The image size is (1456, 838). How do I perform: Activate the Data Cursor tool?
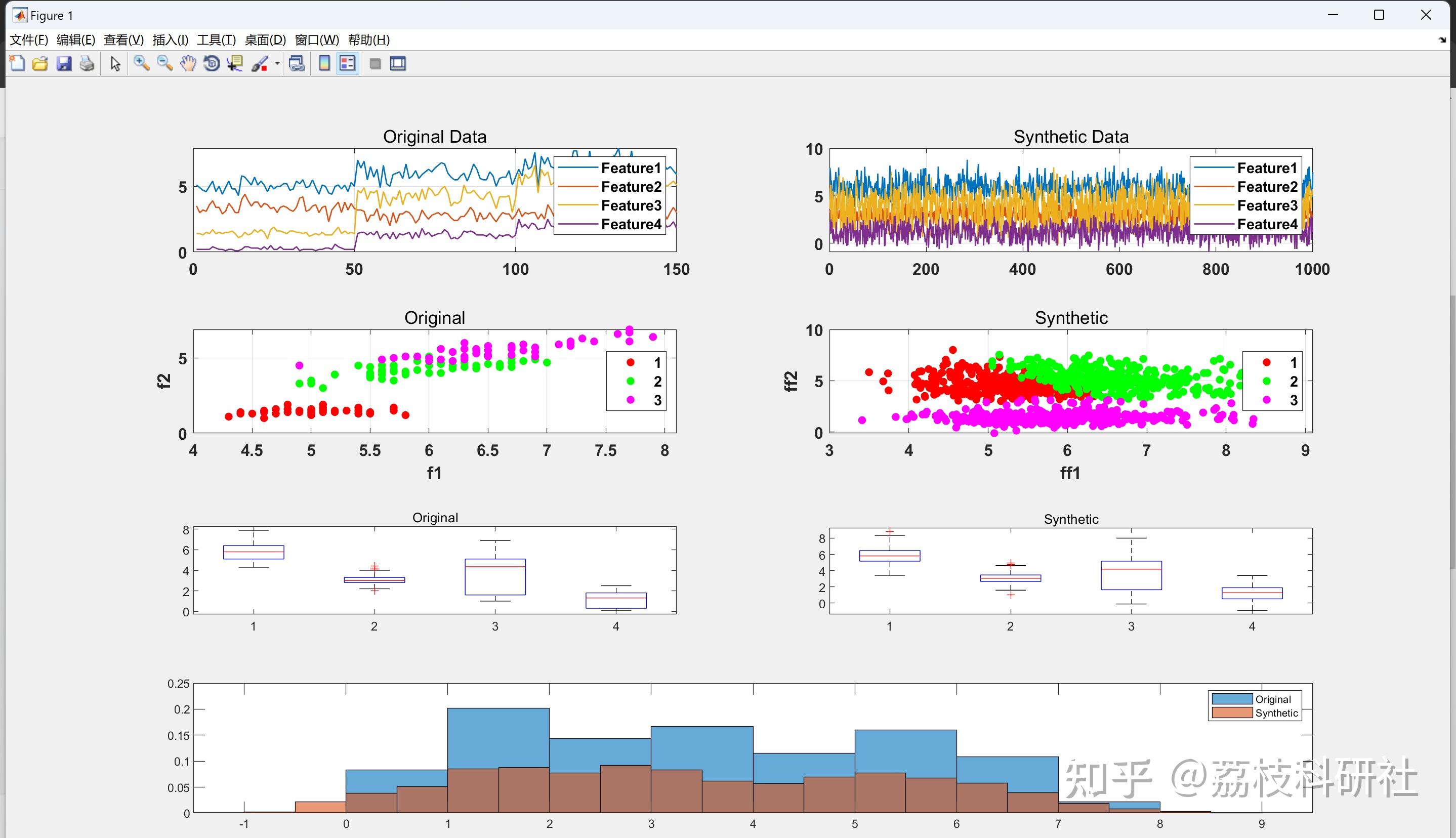(235, 63)
